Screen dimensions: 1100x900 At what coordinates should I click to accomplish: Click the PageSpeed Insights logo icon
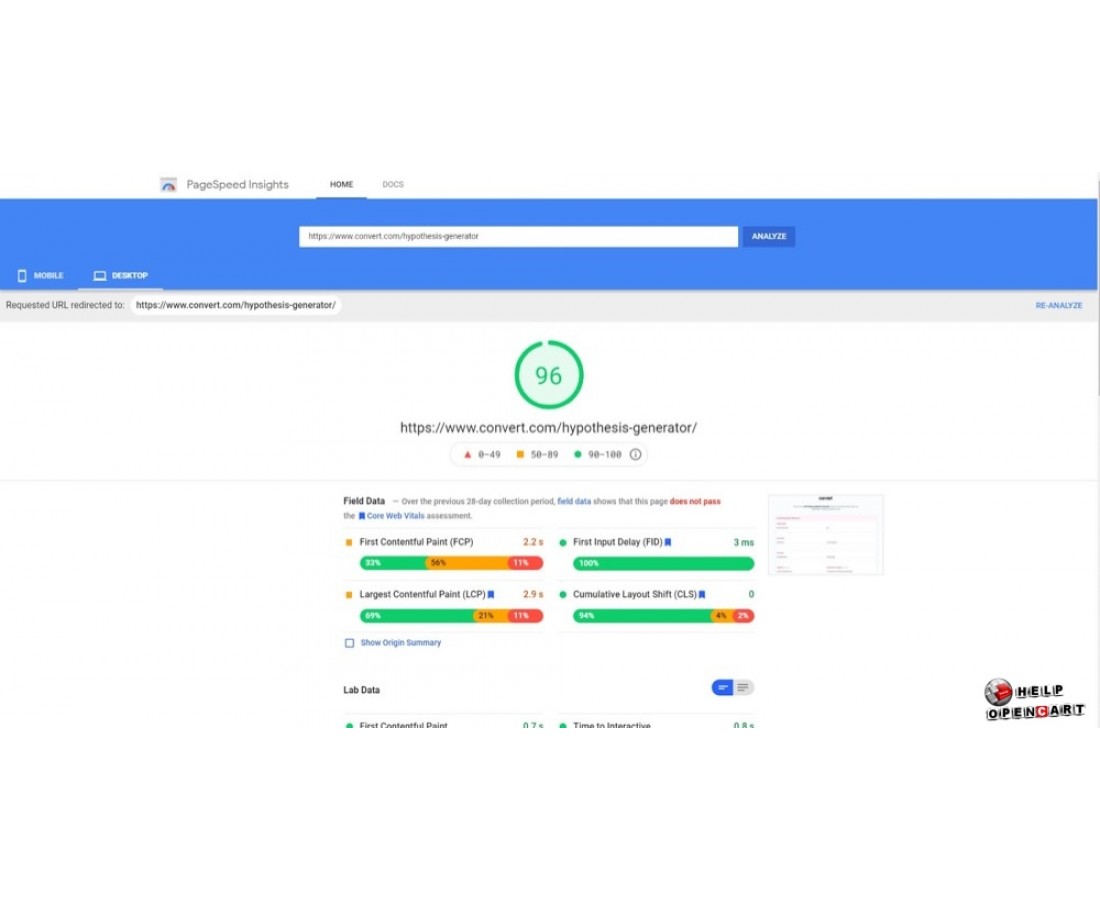pyautogui.click(x=168, y=185)
